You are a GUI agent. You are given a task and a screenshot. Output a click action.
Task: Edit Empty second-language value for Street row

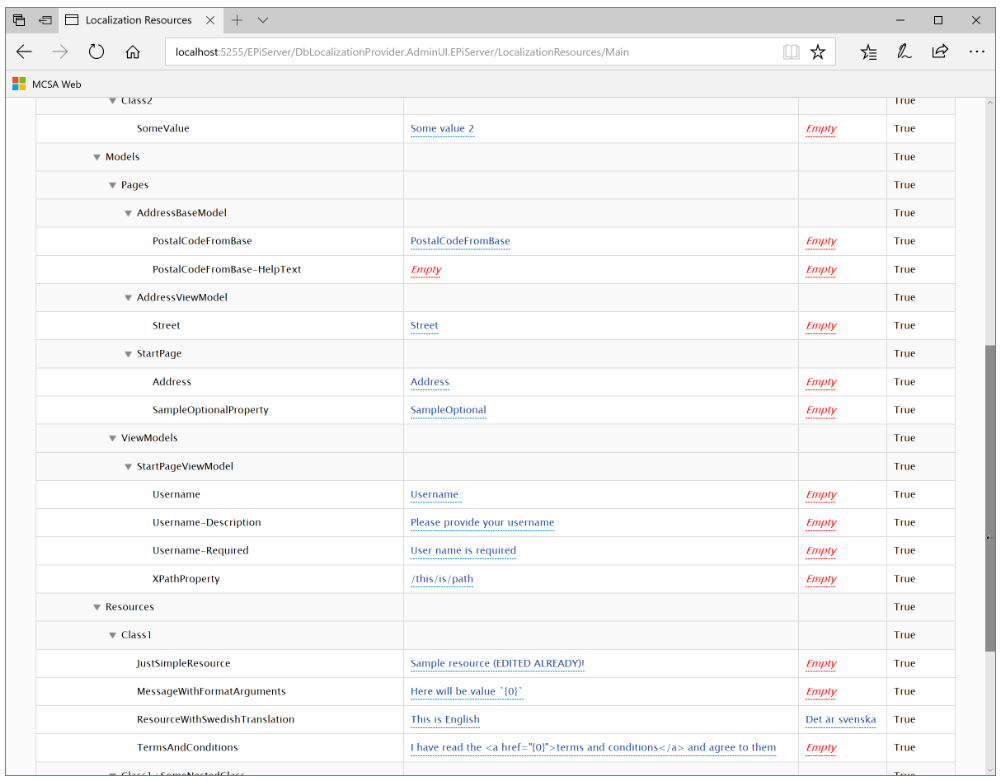[821, 326]
